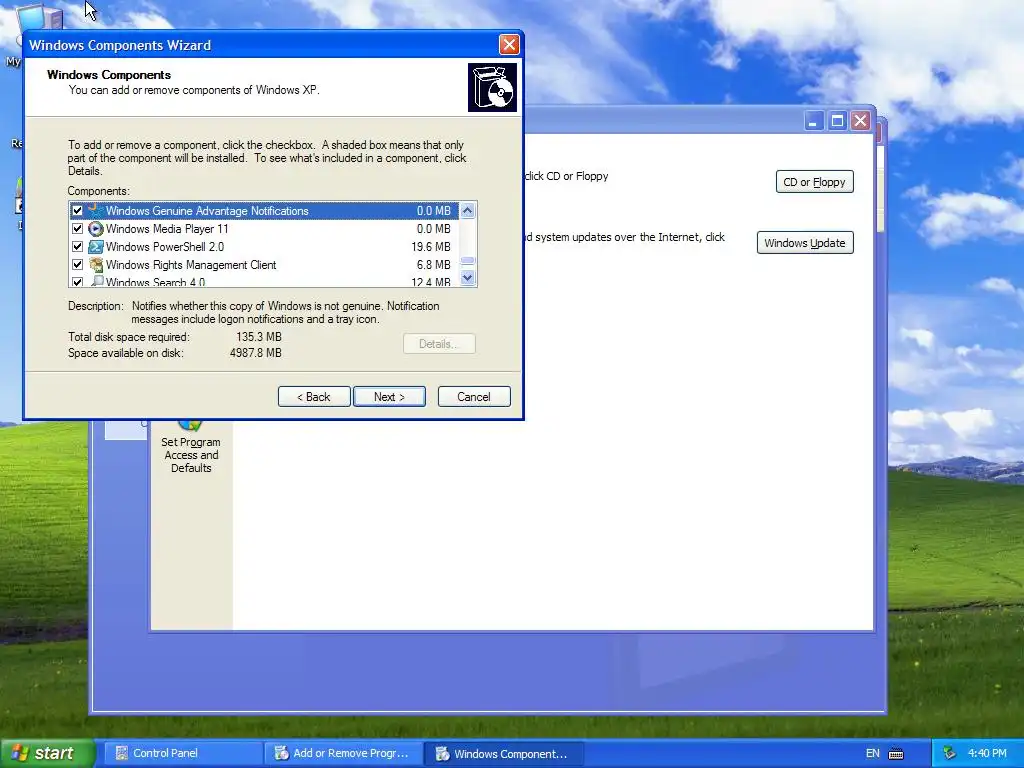Click the Genuine Advantage Notifications star icon
1024x768 pixels.
tap(96, 210)
